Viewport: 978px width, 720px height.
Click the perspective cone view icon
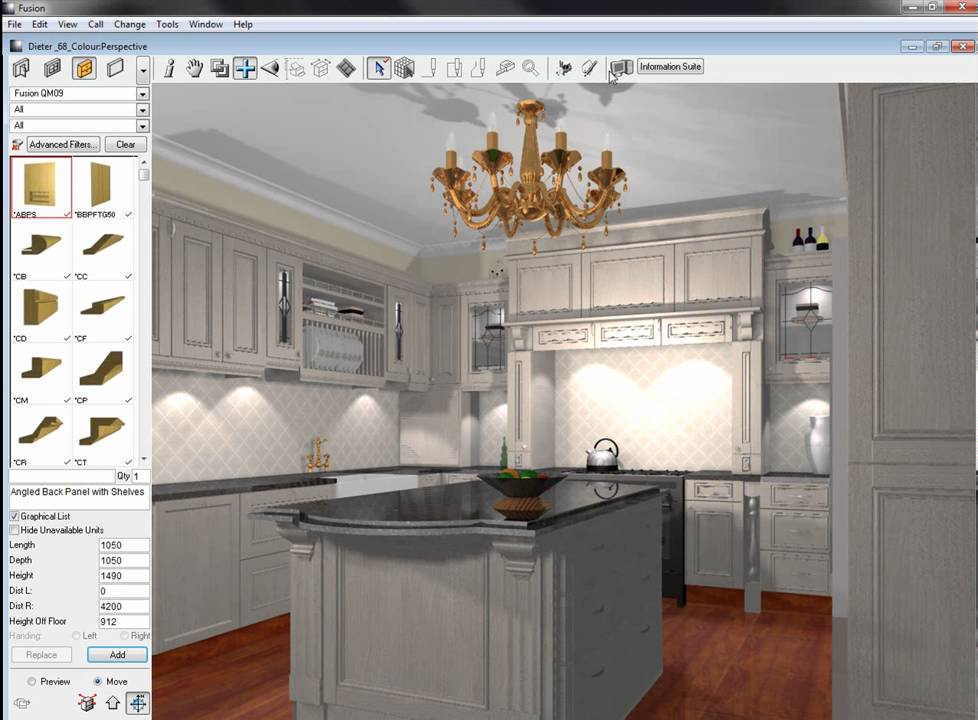(x=270, y=68)
